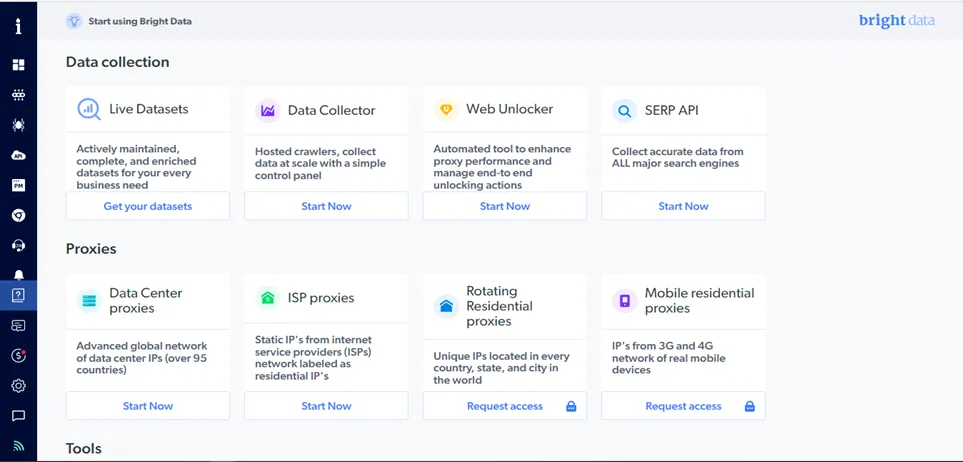Open the cloud API icon in sidebar
Screen dimensions: 963x462
click(x=18, y=155)
